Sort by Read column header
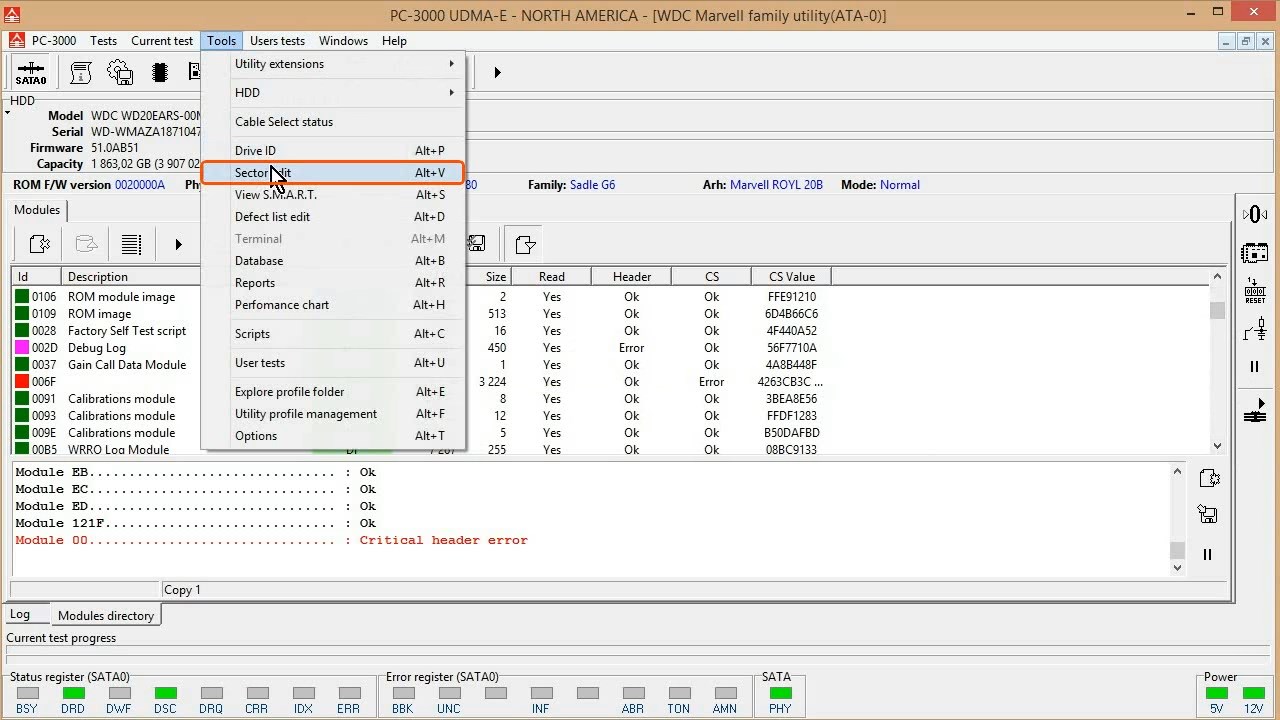 (x=551, y=277)
